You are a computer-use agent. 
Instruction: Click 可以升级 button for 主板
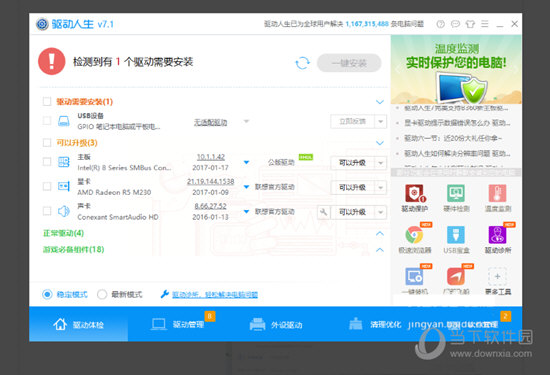pyautogui.click(x=353, y=163)
